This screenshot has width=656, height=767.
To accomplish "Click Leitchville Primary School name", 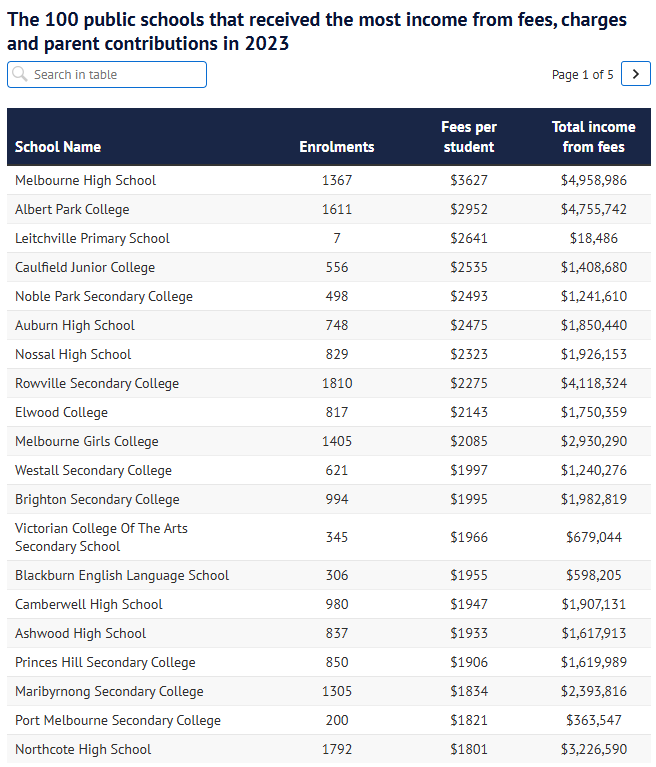I will (92, 238).
